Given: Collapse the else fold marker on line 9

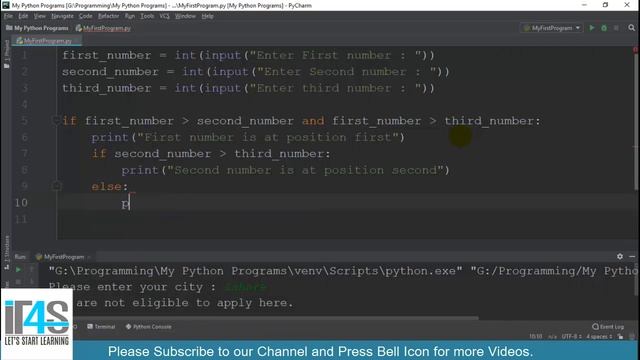Looking at the screenshot, I should click(56, 186).
